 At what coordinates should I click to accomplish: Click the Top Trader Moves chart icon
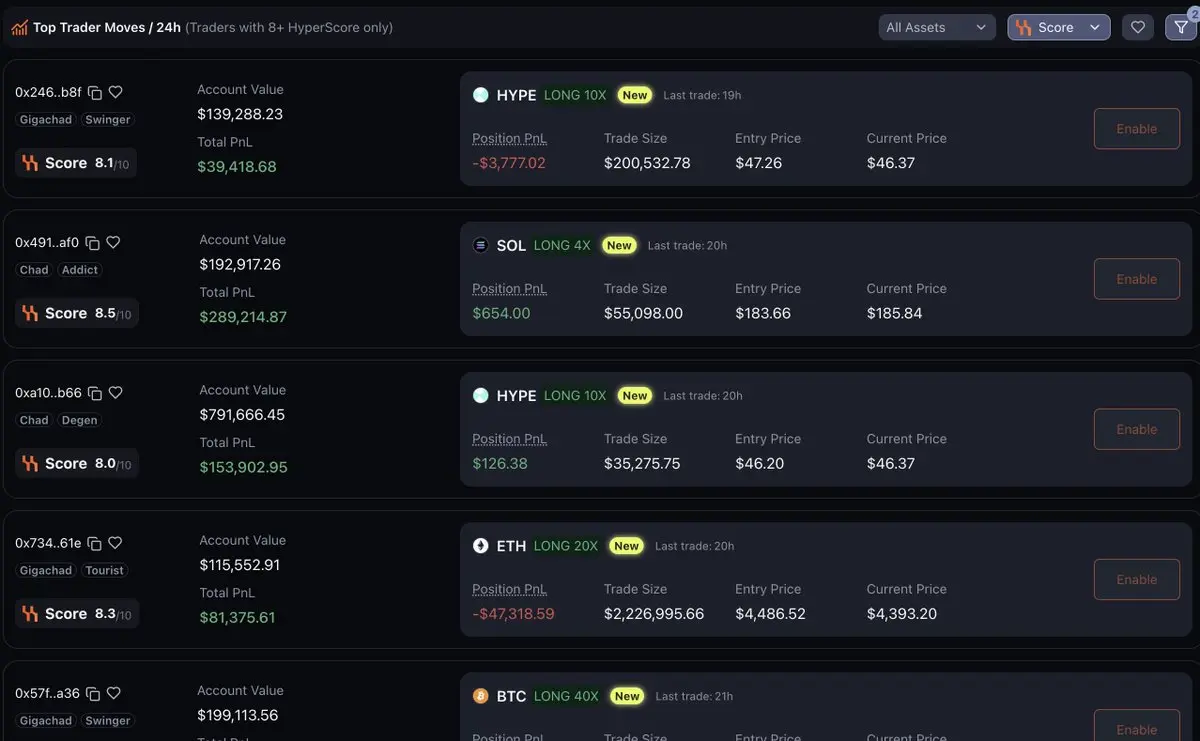[x=19, y=28]
